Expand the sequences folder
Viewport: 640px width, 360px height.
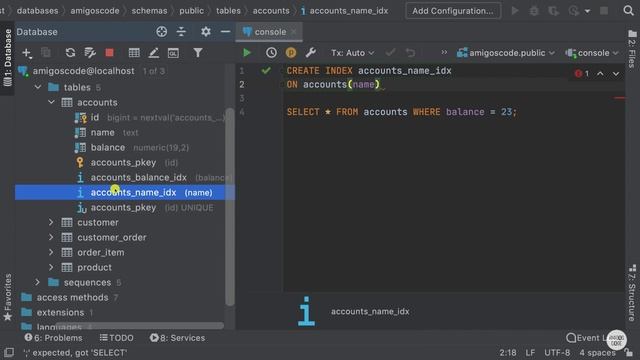pyautogui.click(x=38, y=282)
